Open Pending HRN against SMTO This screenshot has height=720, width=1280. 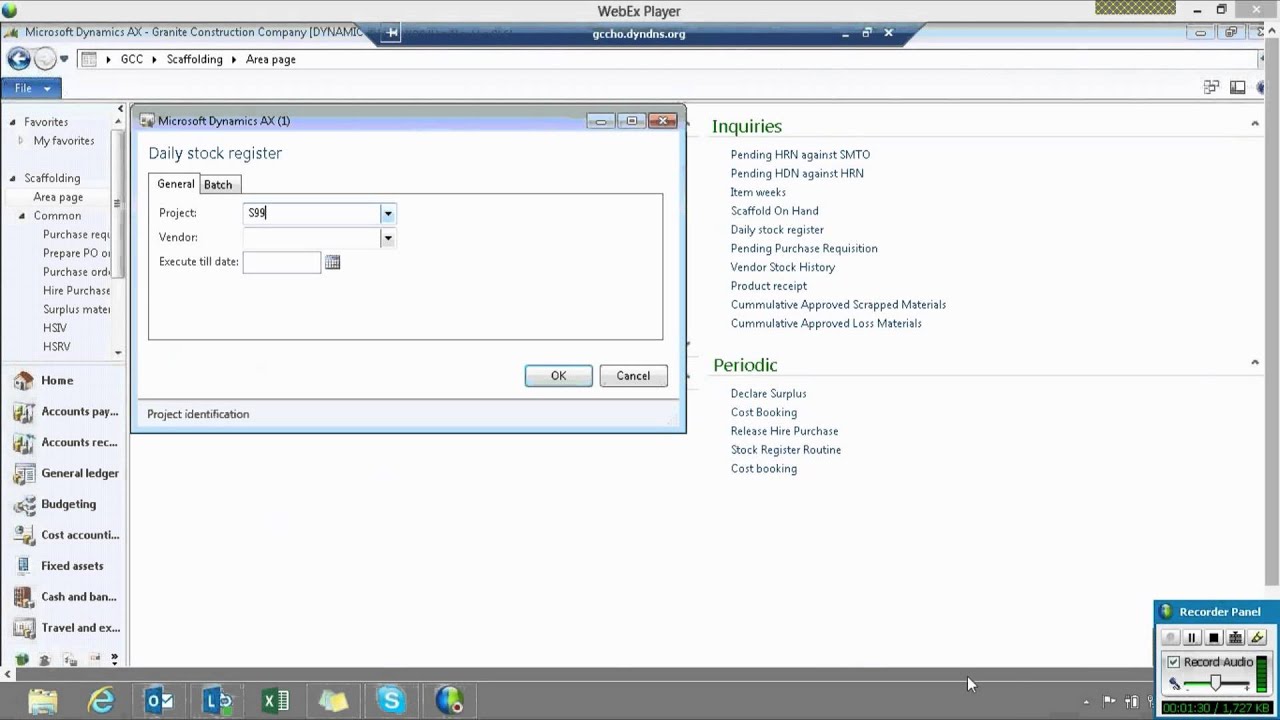(800, 155)
